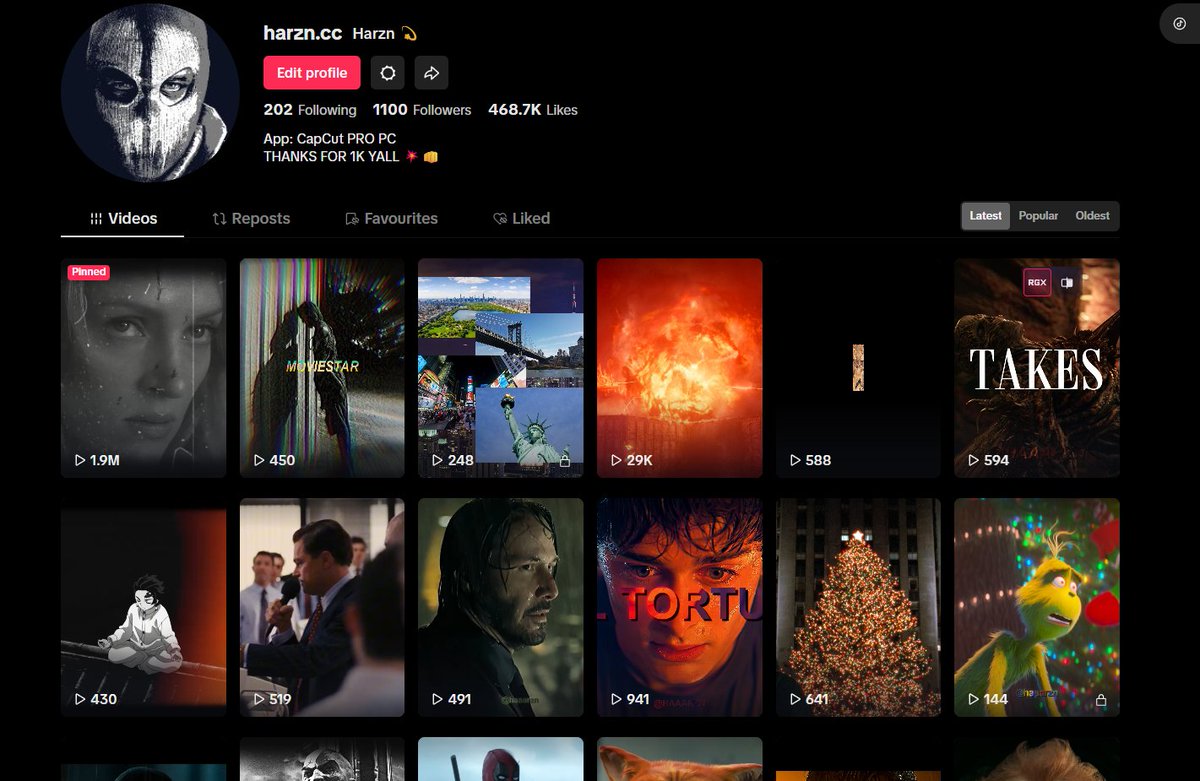The width and height of the screenshot is (1200, 781).
Task: Open the MOVIESTAR video thumbnail
Action: (322, 368)
